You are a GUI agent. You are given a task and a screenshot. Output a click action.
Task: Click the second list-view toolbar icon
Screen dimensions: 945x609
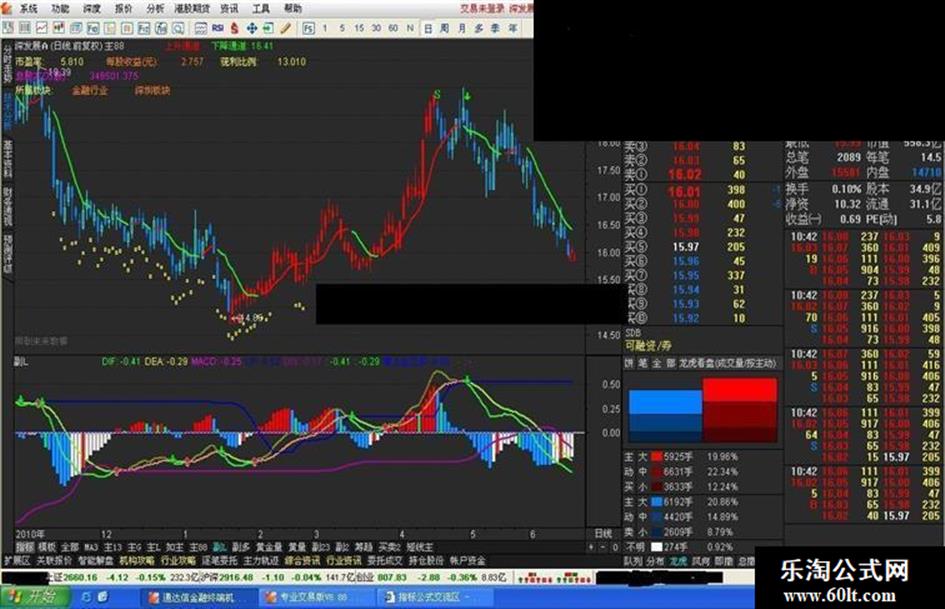pos(25,28)
